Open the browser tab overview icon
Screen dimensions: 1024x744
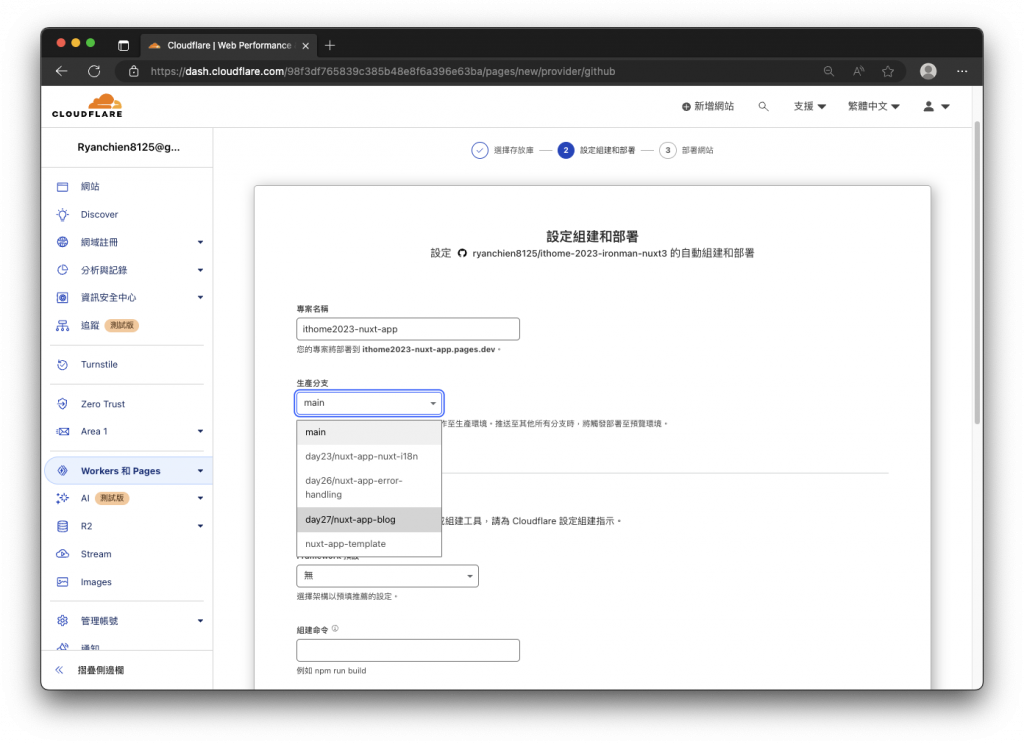tap(123, 45)
